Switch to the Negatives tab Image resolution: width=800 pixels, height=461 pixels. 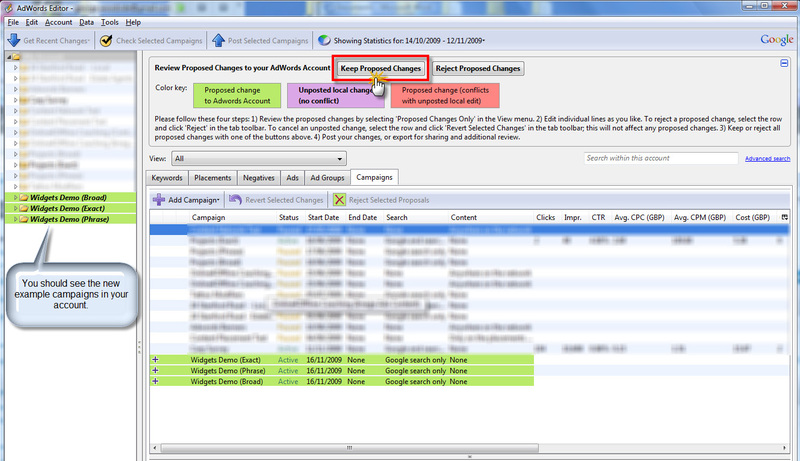click(x=259, y=177)
